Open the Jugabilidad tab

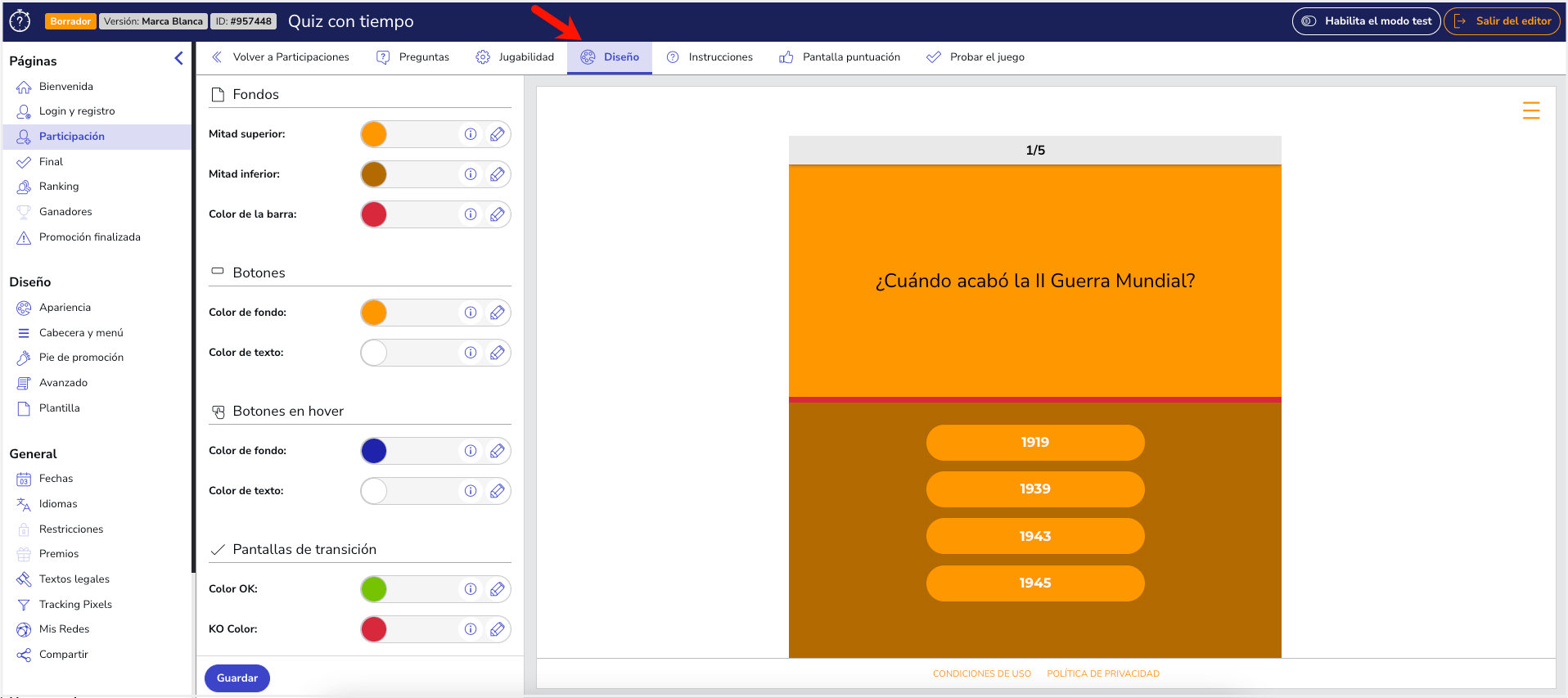coord(515,57)
